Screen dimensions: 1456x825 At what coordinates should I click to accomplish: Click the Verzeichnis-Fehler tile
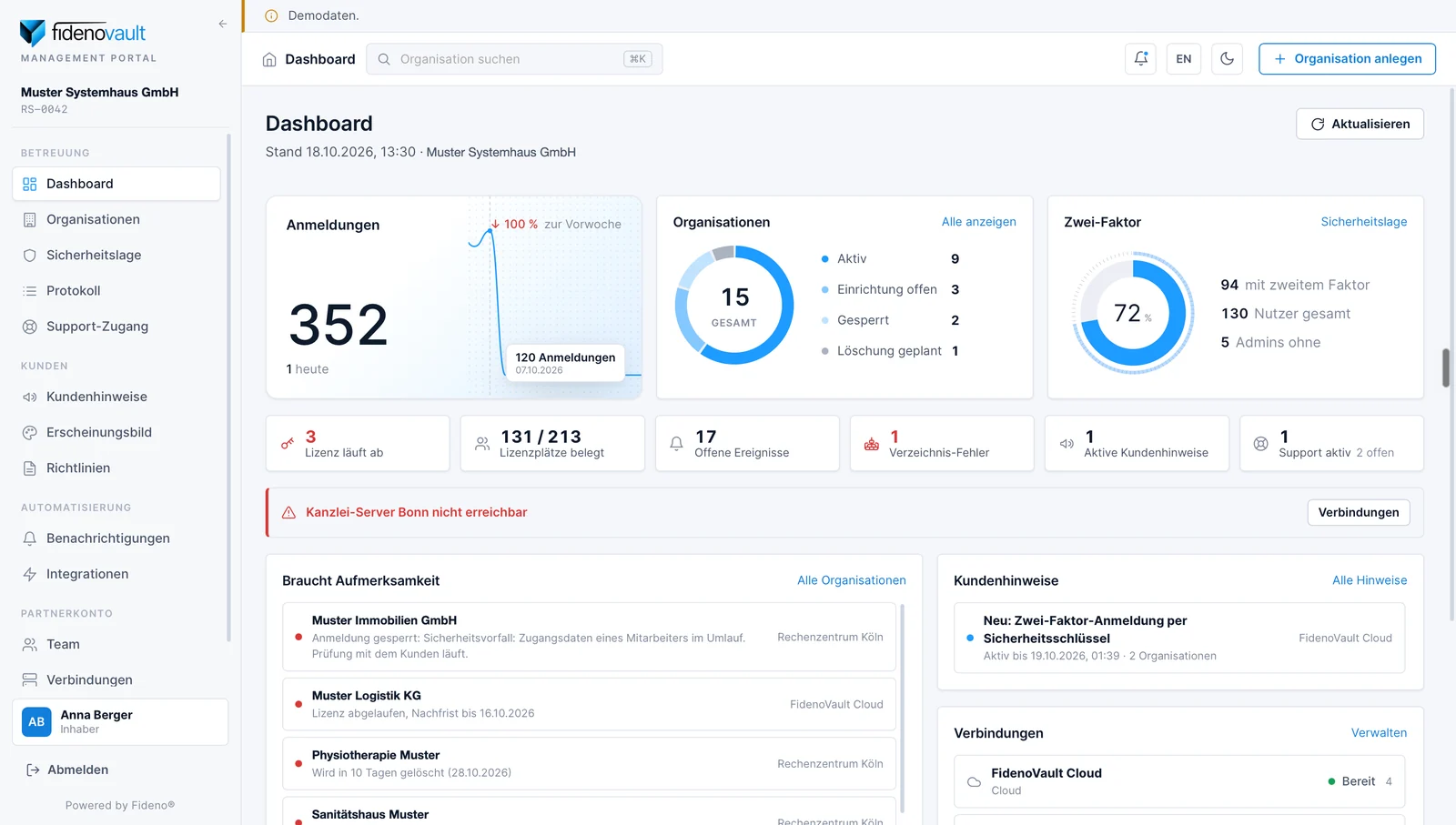tap(942, 444)
